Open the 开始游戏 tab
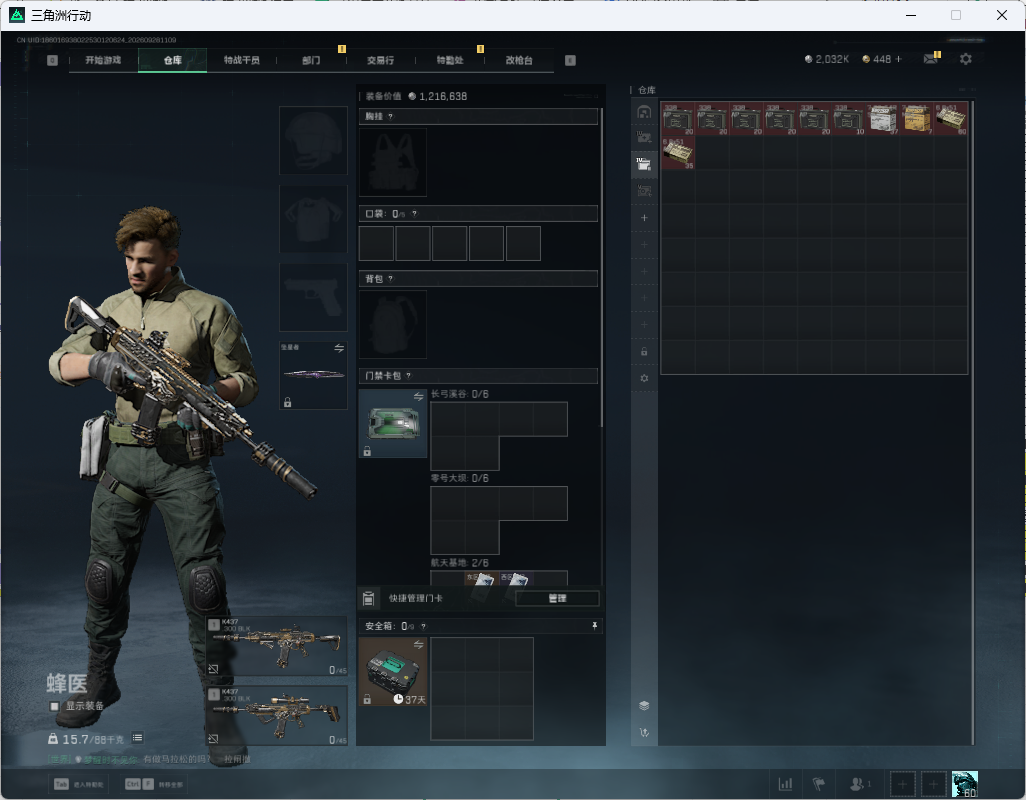Image resolution: width=1026 pixels, height=800 pixels. point(103,60)
